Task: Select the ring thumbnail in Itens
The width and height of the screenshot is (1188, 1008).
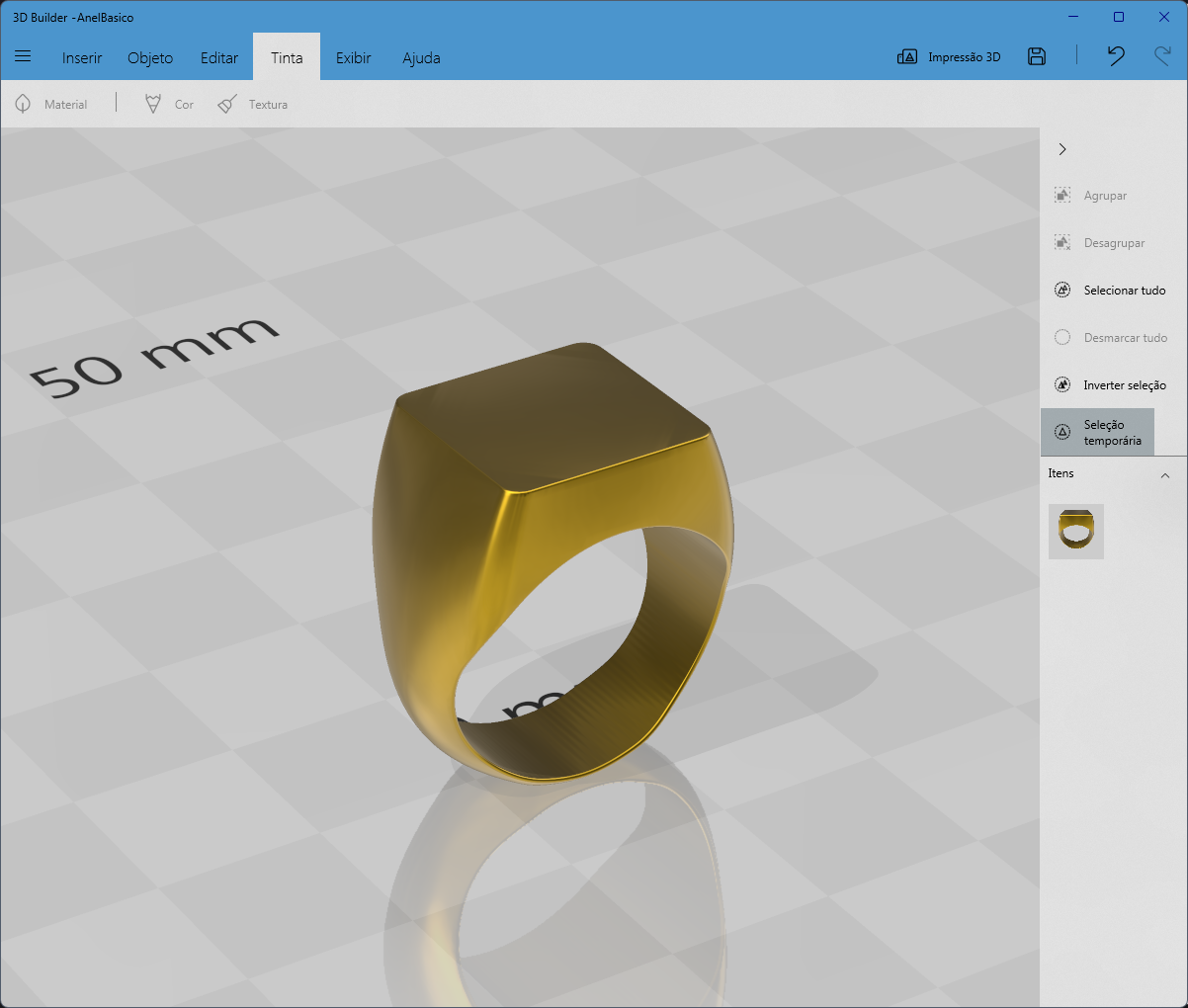Action: point(1076,532)
